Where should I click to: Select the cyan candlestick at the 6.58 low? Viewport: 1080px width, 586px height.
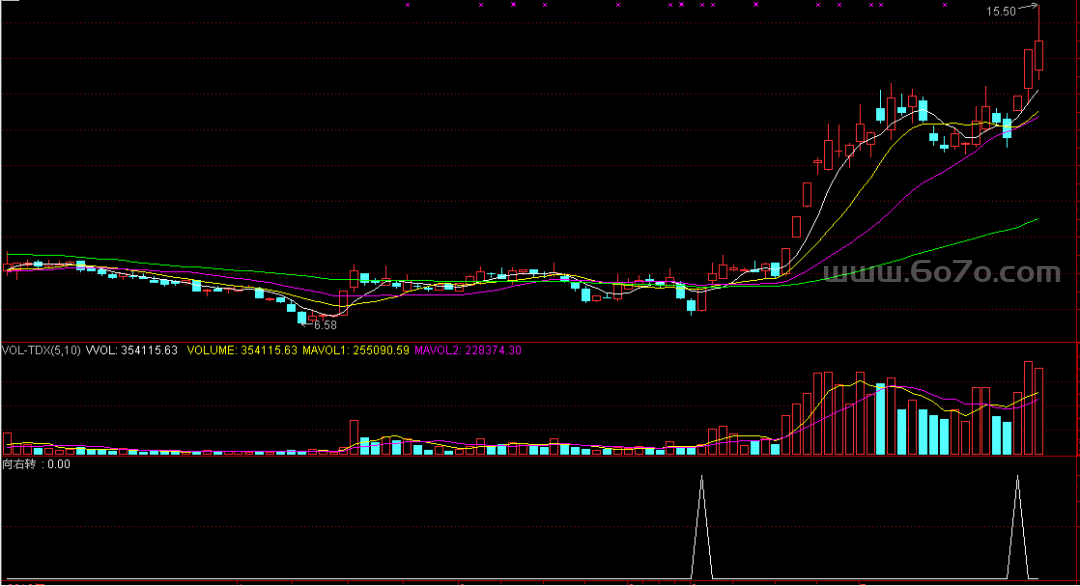tap(301, 318)
